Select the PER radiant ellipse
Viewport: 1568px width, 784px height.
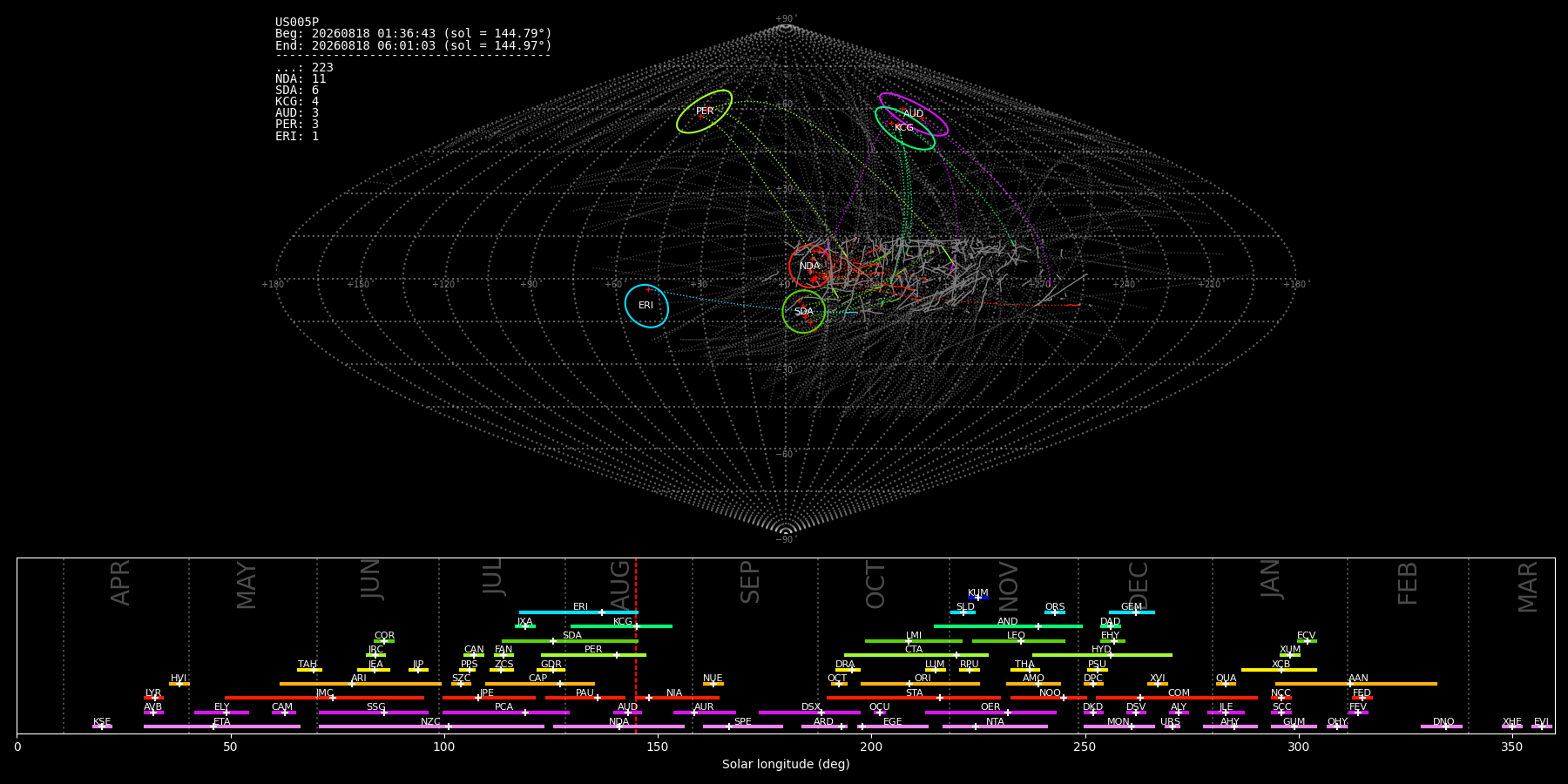pyautogui.click(x=704, y=112)
